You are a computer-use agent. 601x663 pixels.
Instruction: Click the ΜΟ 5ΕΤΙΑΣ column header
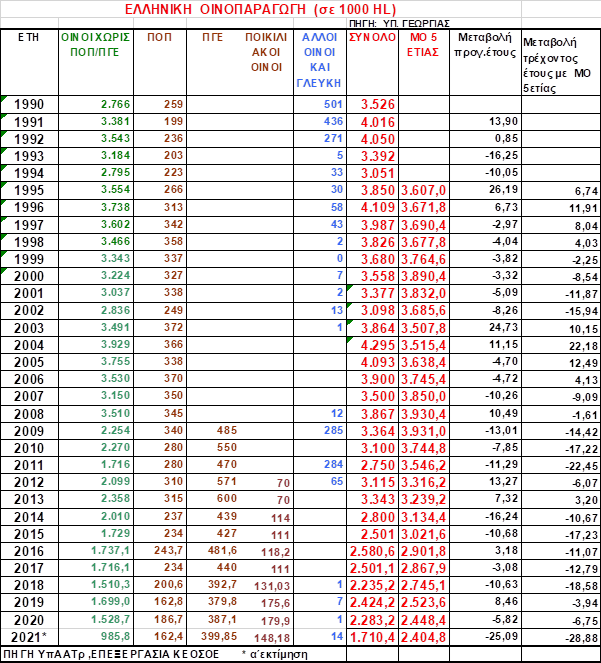pos(425,44)
